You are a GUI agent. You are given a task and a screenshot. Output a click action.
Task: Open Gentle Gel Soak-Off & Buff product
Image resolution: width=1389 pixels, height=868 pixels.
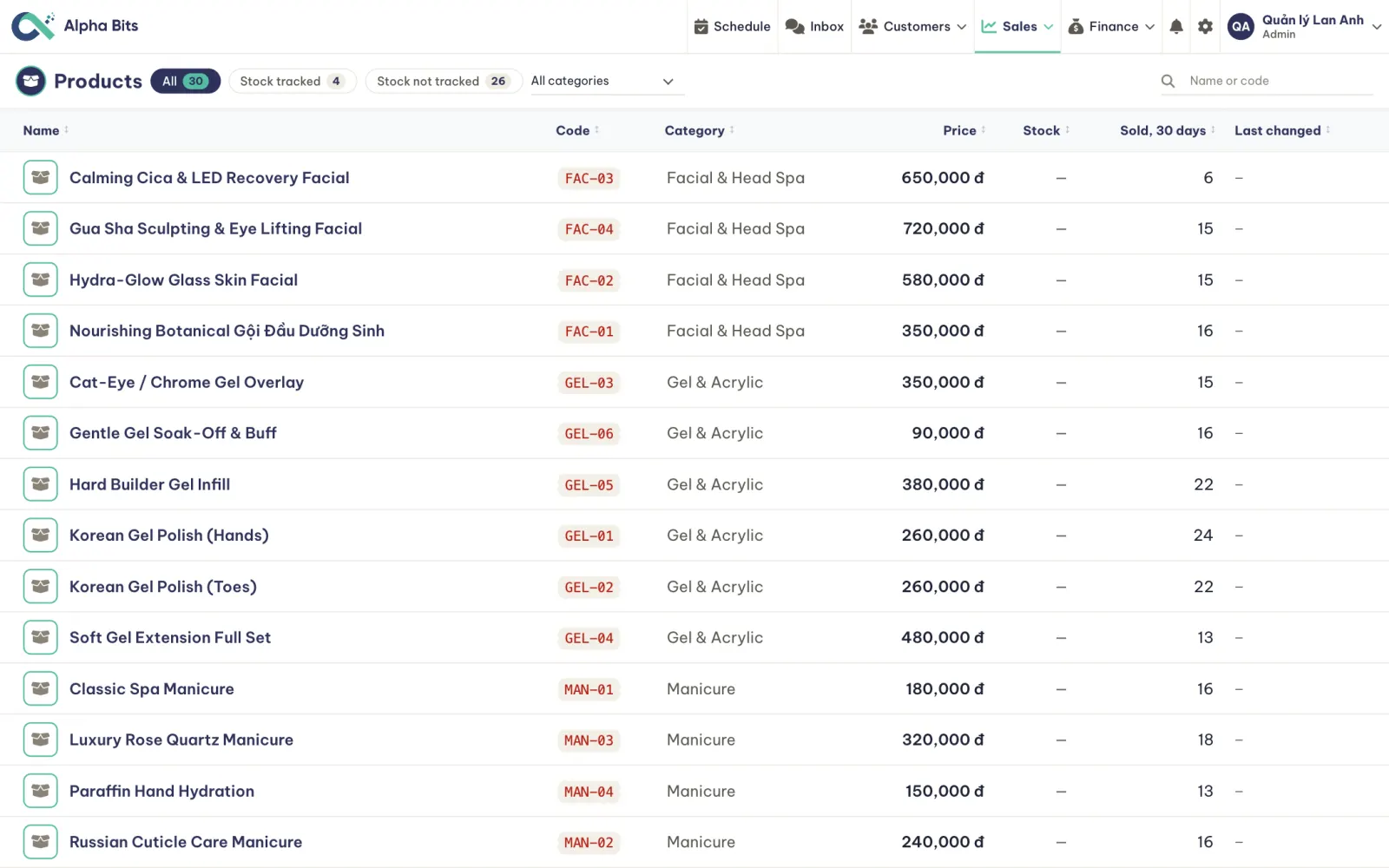click(x=173, y=433)
